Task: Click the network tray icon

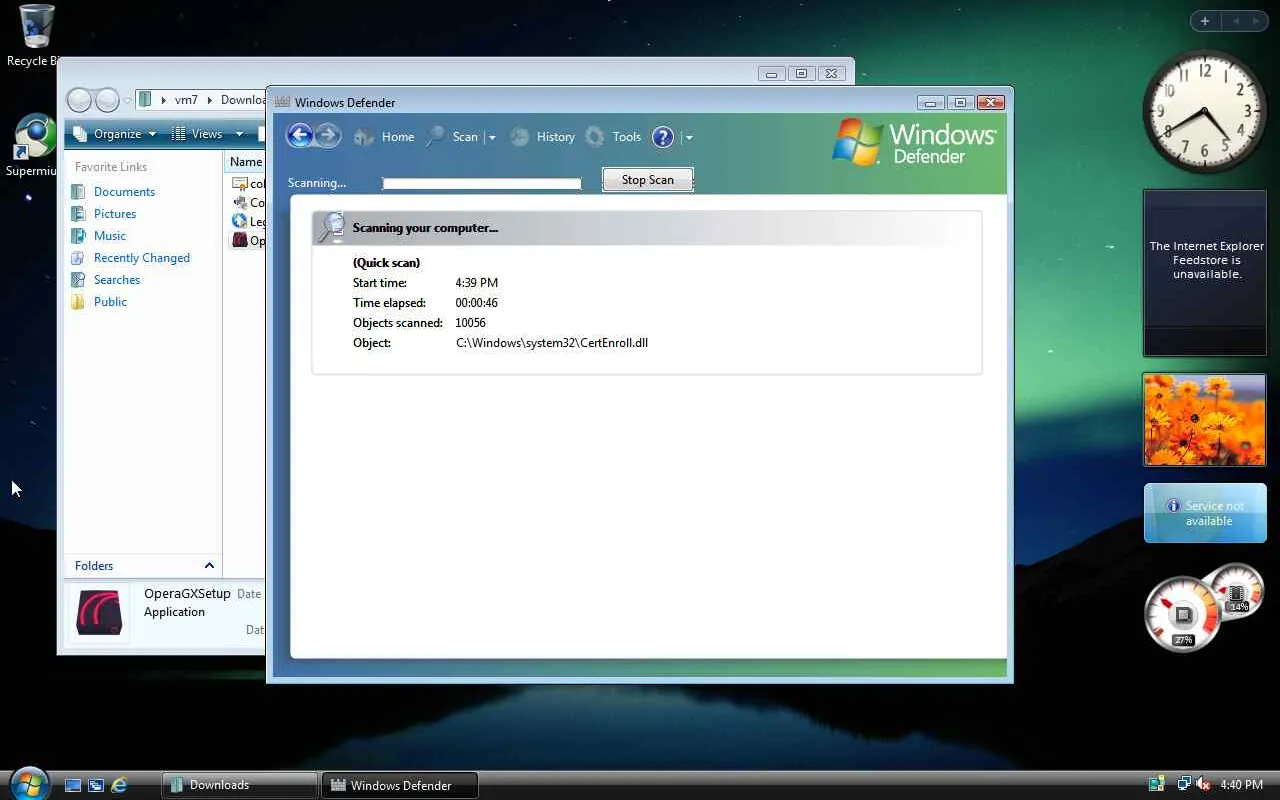Action: coord(1184,785)
